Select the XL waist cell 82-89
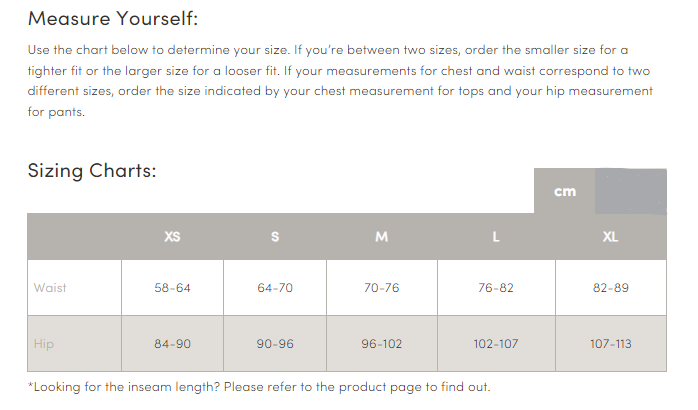 point(610,288)
